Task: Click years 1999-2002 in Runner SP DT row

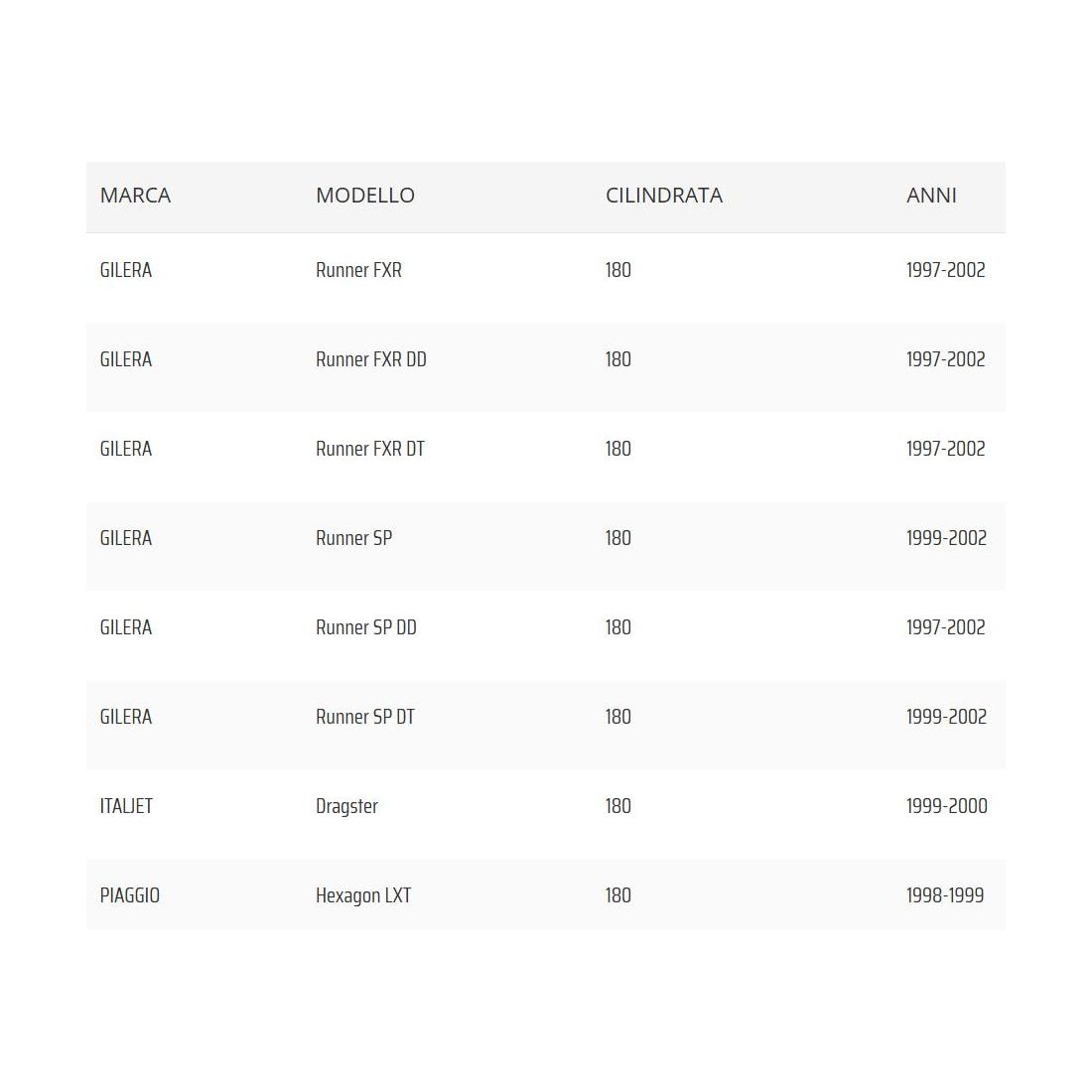Action: 946,717
